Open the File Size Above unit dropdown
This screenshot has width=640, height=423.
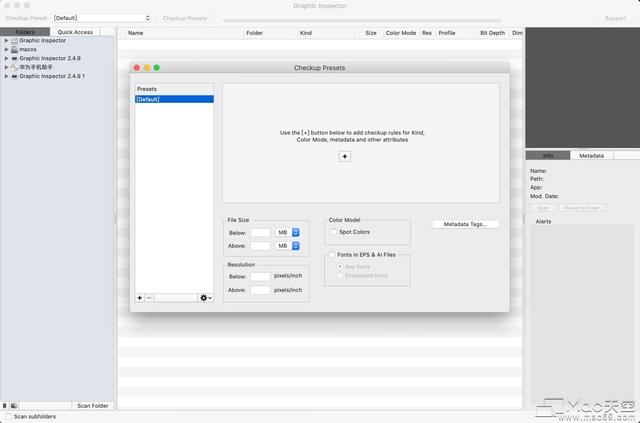[x=288, y=246]
